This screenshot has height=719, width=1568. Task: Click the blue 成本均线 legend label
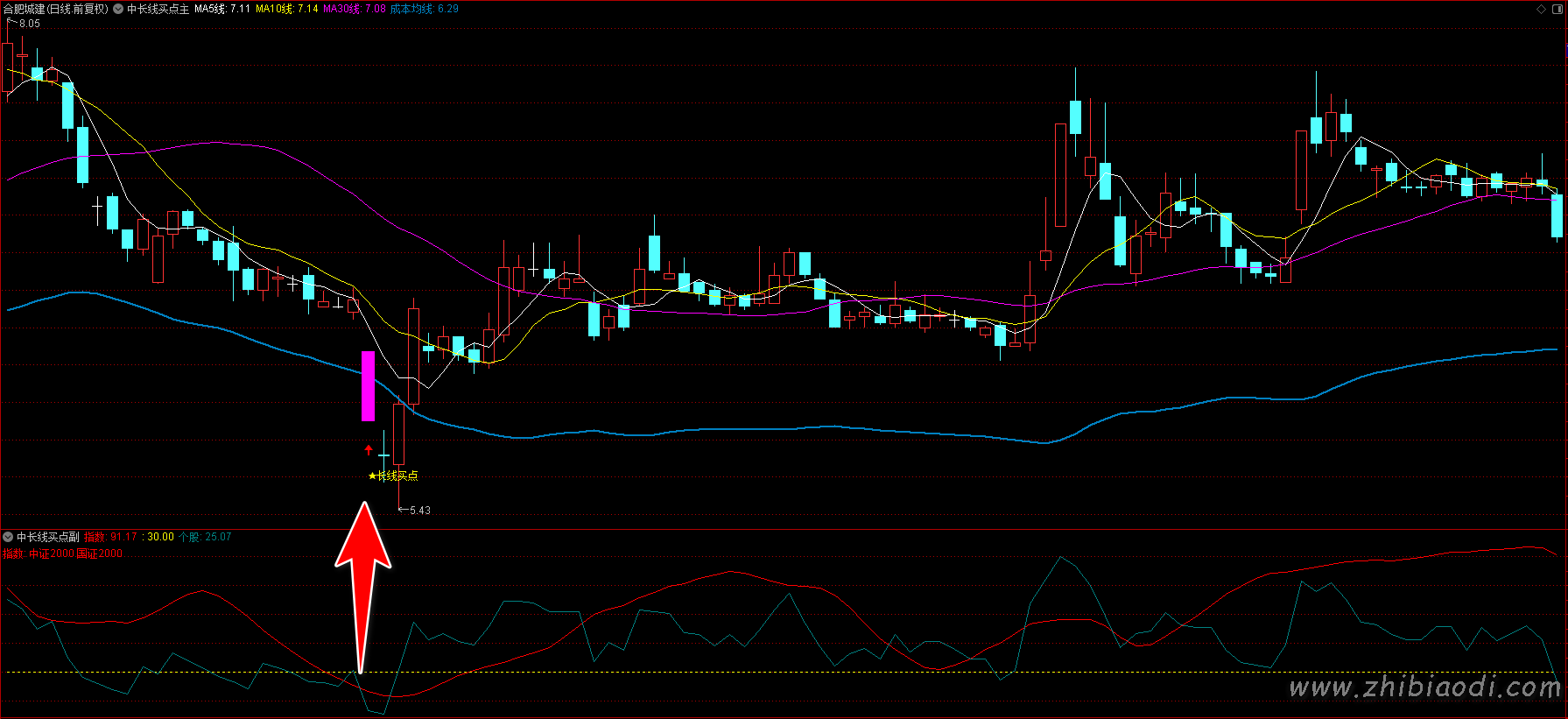[424, 9]
